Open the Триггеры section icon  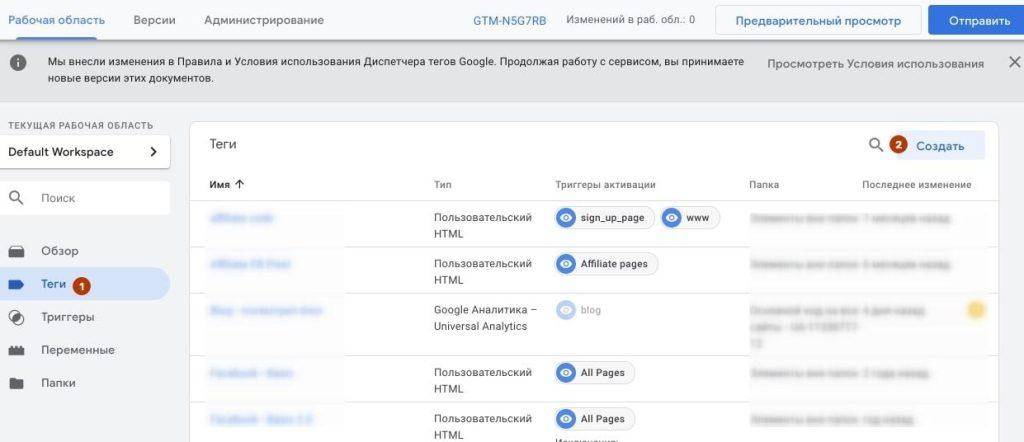tap(16, 317)
